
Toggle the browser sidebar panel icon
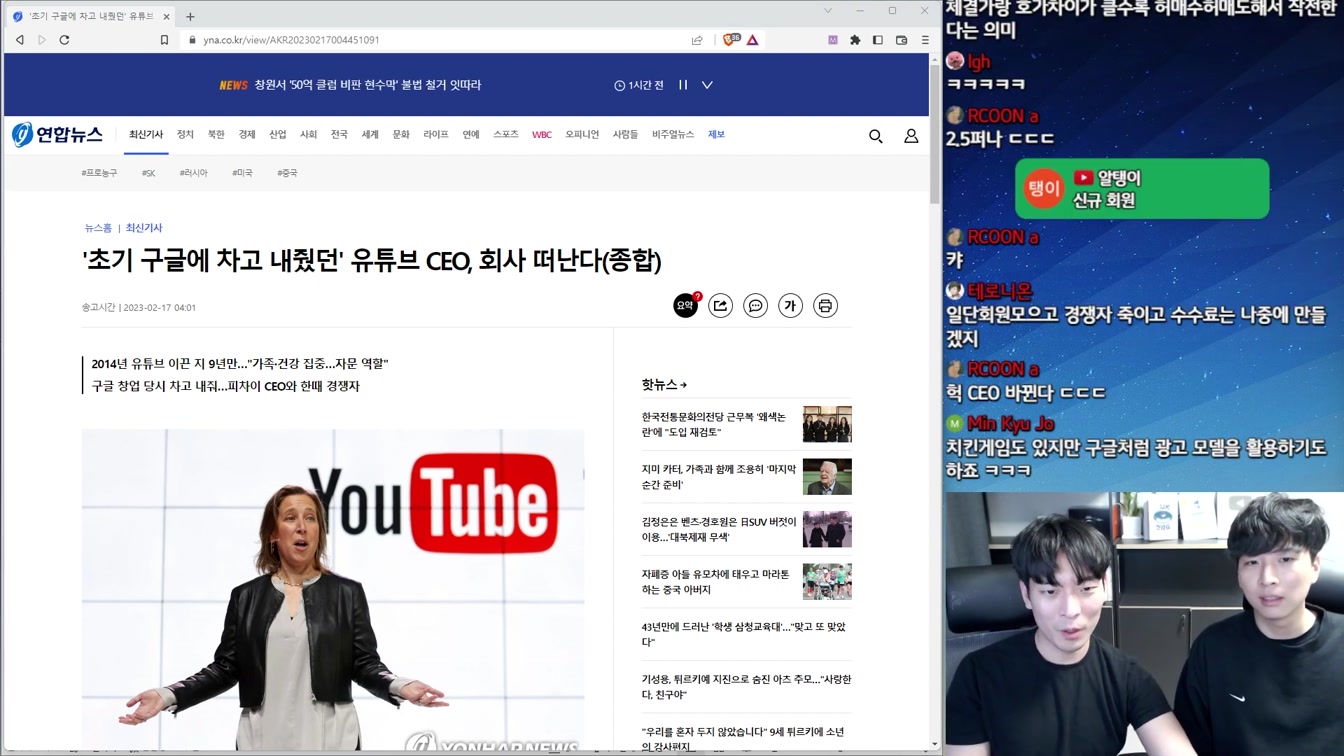(x=878, y=40)
